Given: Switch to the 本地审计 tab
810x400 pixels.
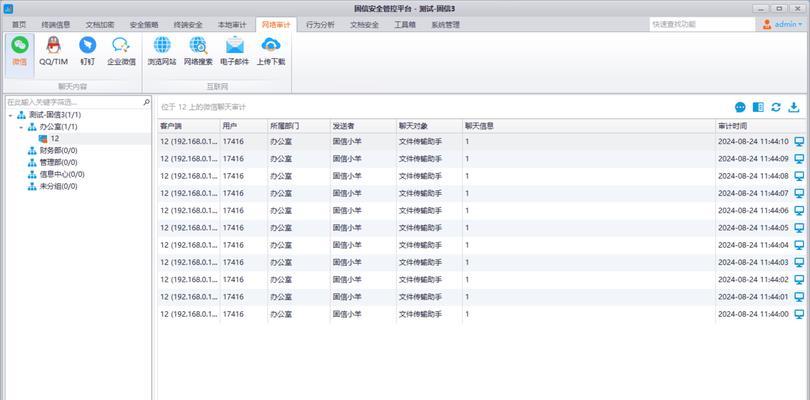Looking at the screenshot, I should click(x=232, y=24).
